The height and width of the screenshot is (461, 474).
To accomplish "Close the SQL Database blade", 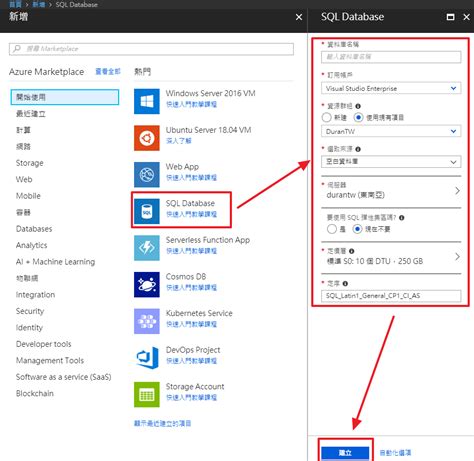I will point(466,17).
